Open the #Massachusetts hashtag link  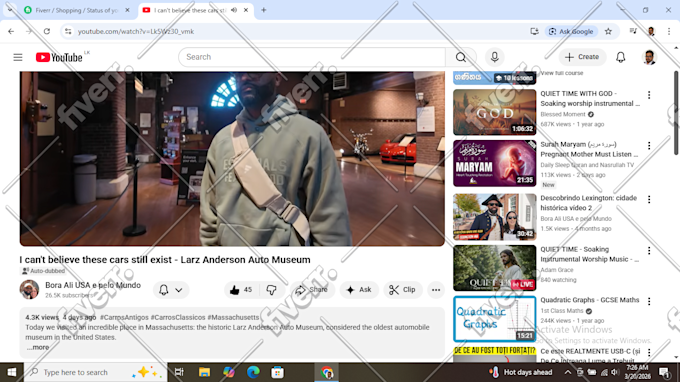tap(233, 317)
